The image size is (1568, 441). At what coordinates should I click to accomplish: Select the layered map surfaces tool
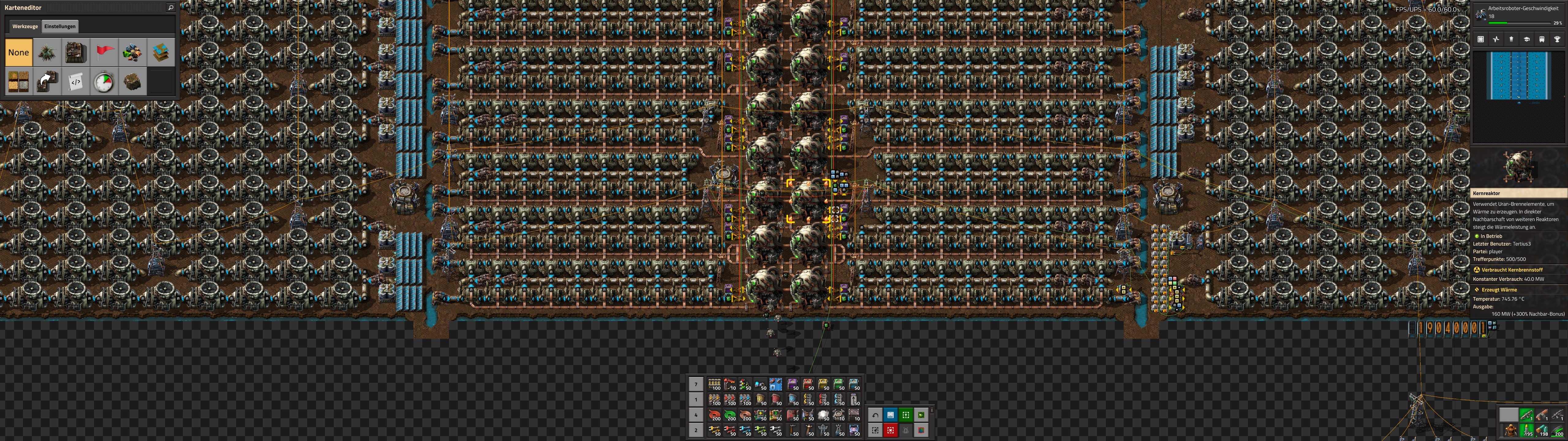click(x=161, y=52)
